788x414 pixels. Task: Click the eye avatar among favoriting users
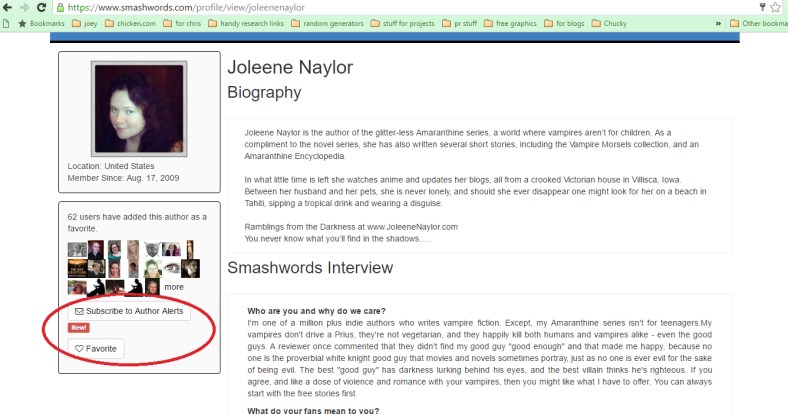[171, 267]
